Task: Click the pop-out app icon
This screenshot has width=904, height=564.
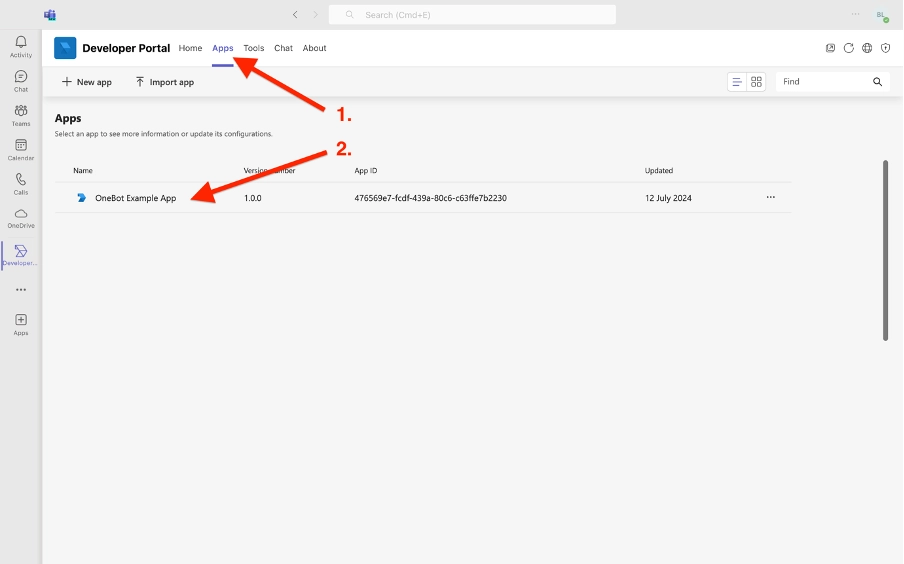Action: click(x=830, y=48)
